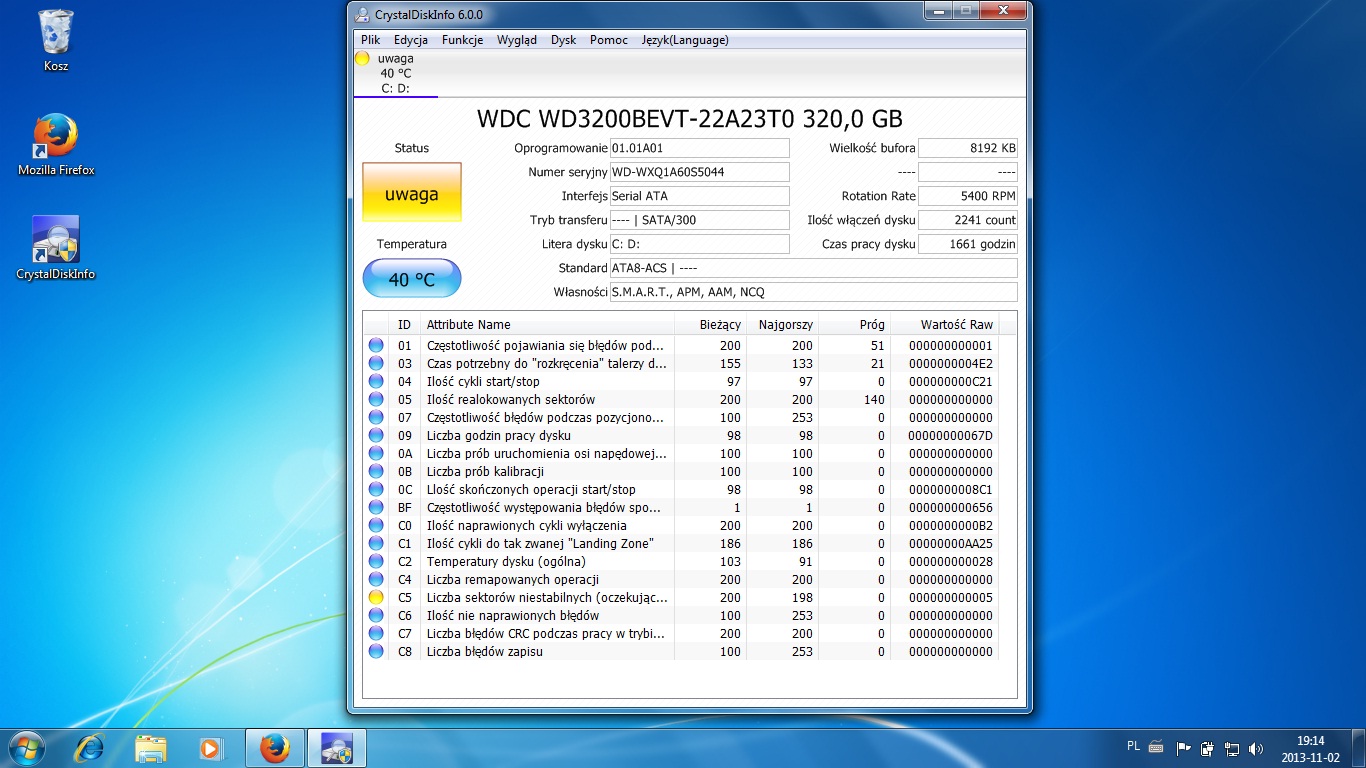Open Windows Media Player from the taskbar
1366x768 pixels.
pos(211,747)
